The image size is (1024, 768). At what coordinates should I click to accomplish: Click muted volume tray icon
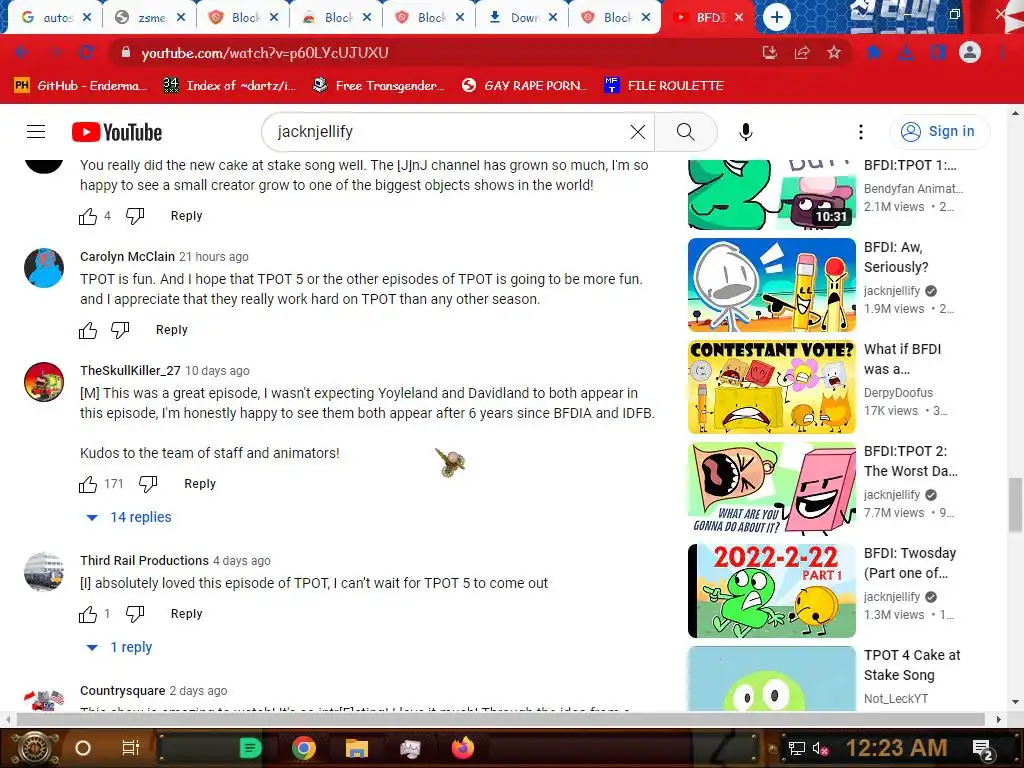(820, 748)
